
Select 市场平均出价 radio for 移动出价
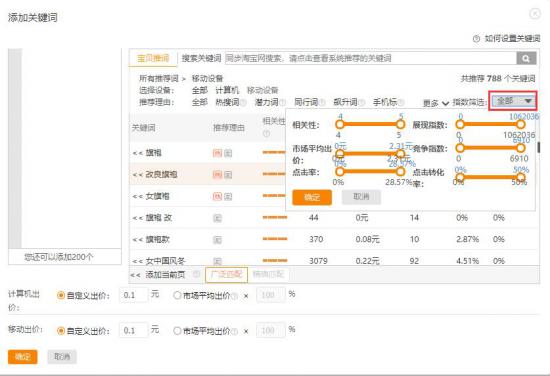(177, 331)
